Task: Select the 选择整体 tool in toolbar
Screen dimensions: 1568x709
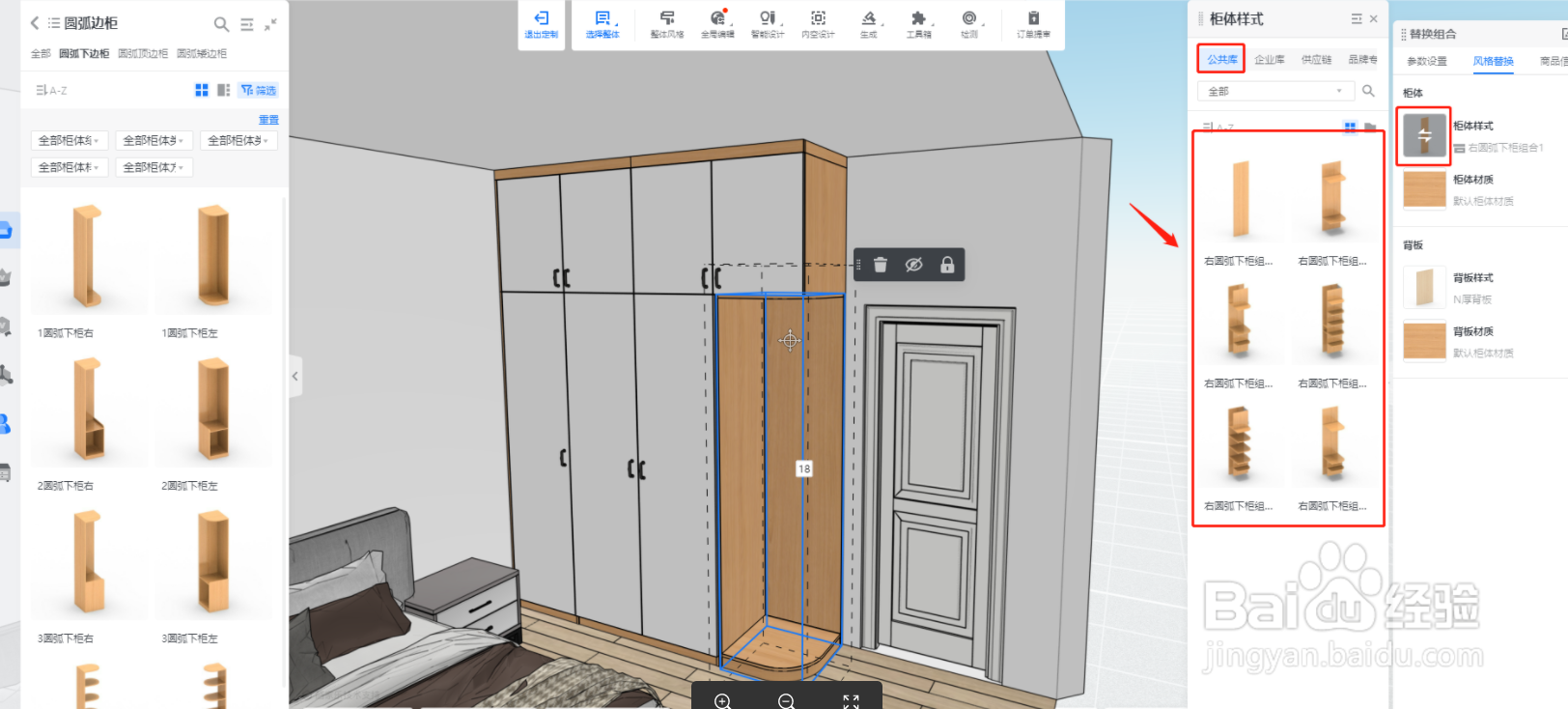Action: [602, 24]
